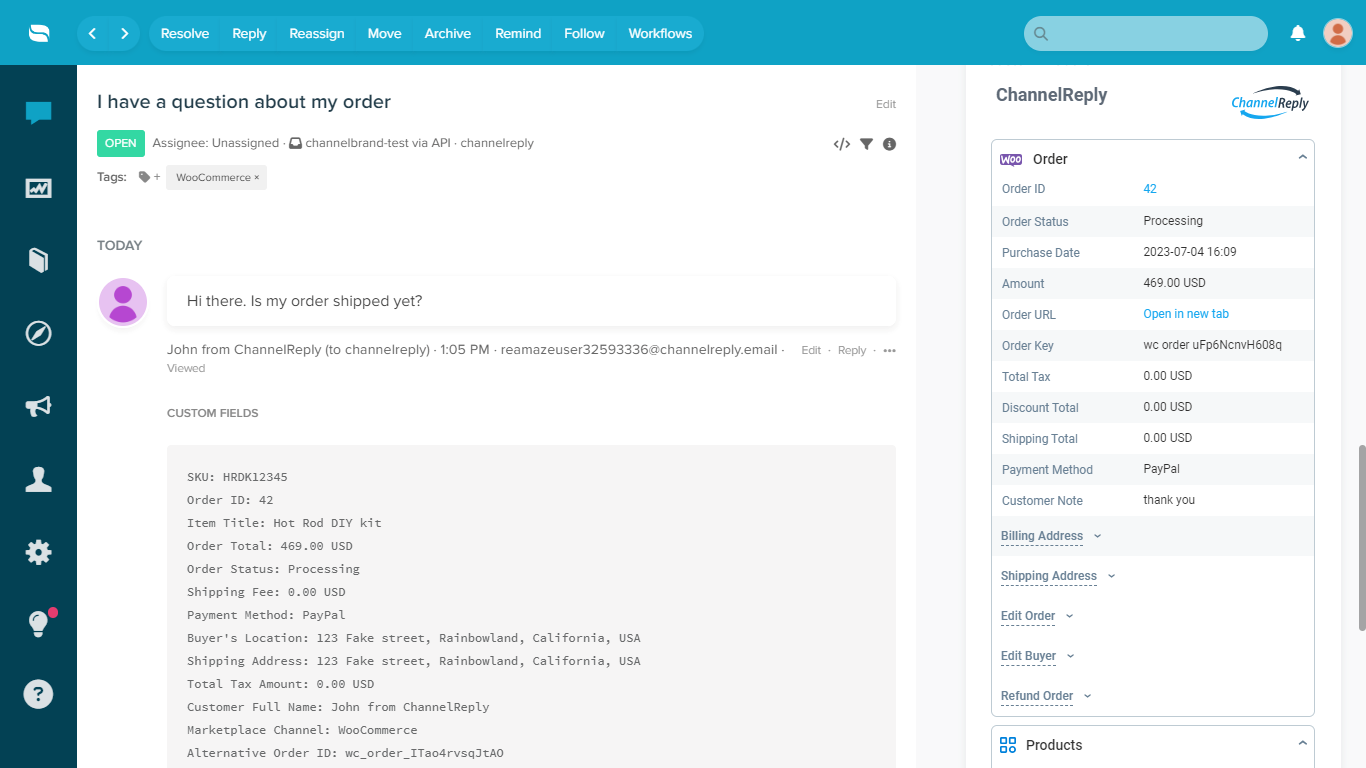Screen dimensions: 1366x768
Task: Click the code view icon
Action: click(x=842, y=144)
